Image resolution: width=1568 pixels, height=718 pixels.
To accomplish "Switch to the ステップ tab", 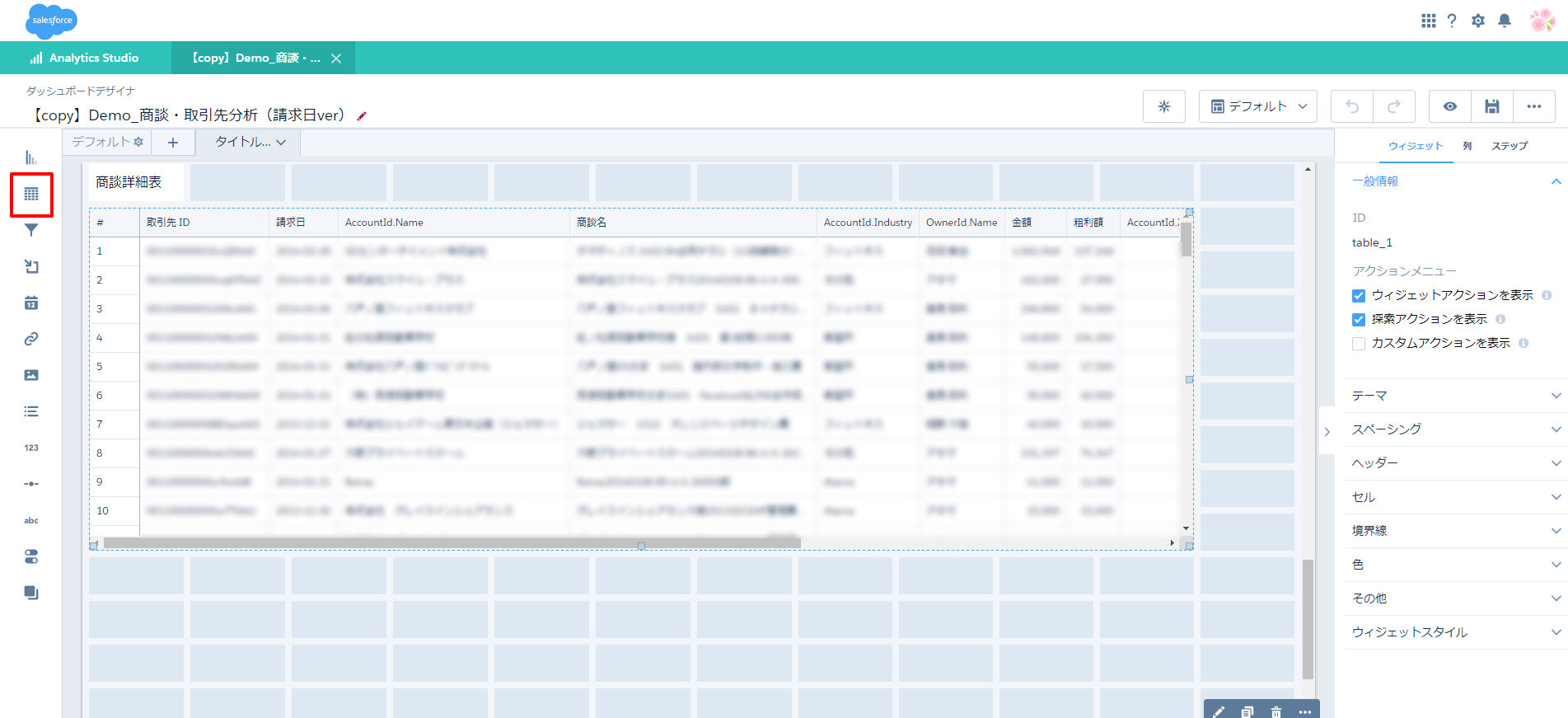I will pos(1509,146).
